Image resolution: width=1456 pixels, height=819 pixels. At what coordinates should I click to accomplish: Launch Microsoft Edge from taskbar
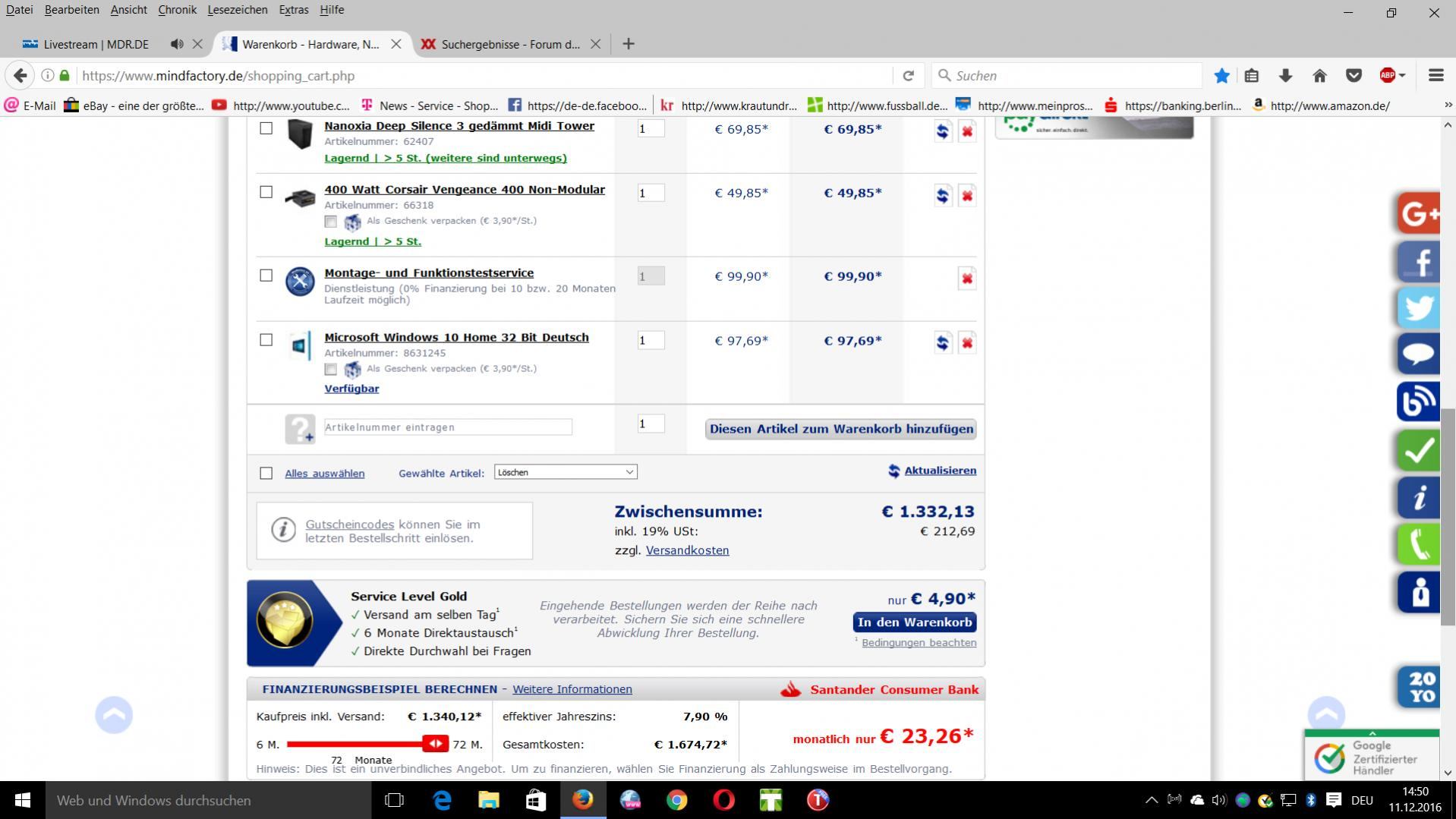(442, 800)
